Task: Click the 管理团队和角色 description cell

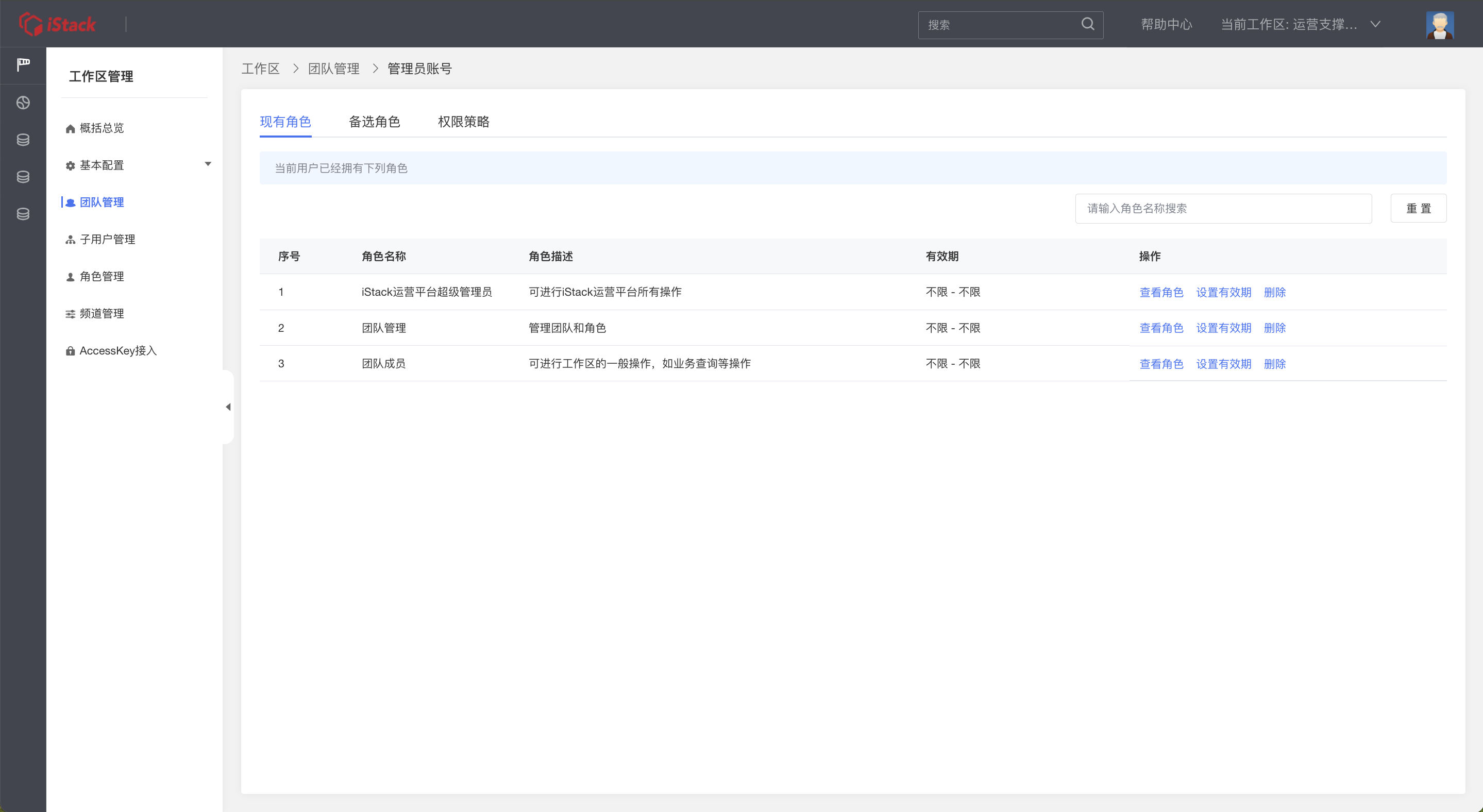Action: pos(567,328)
